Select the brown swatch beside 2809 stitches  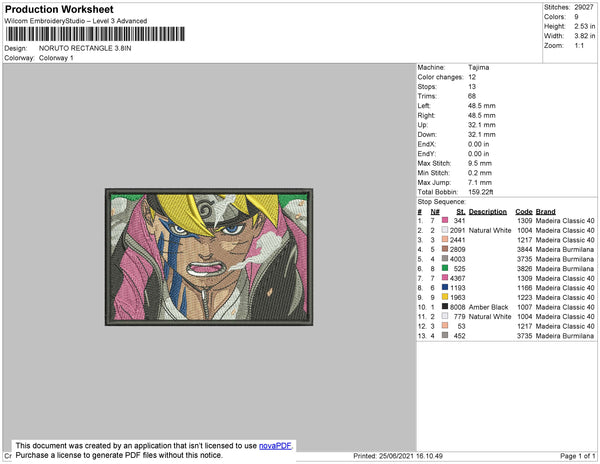tap(445, 249)
